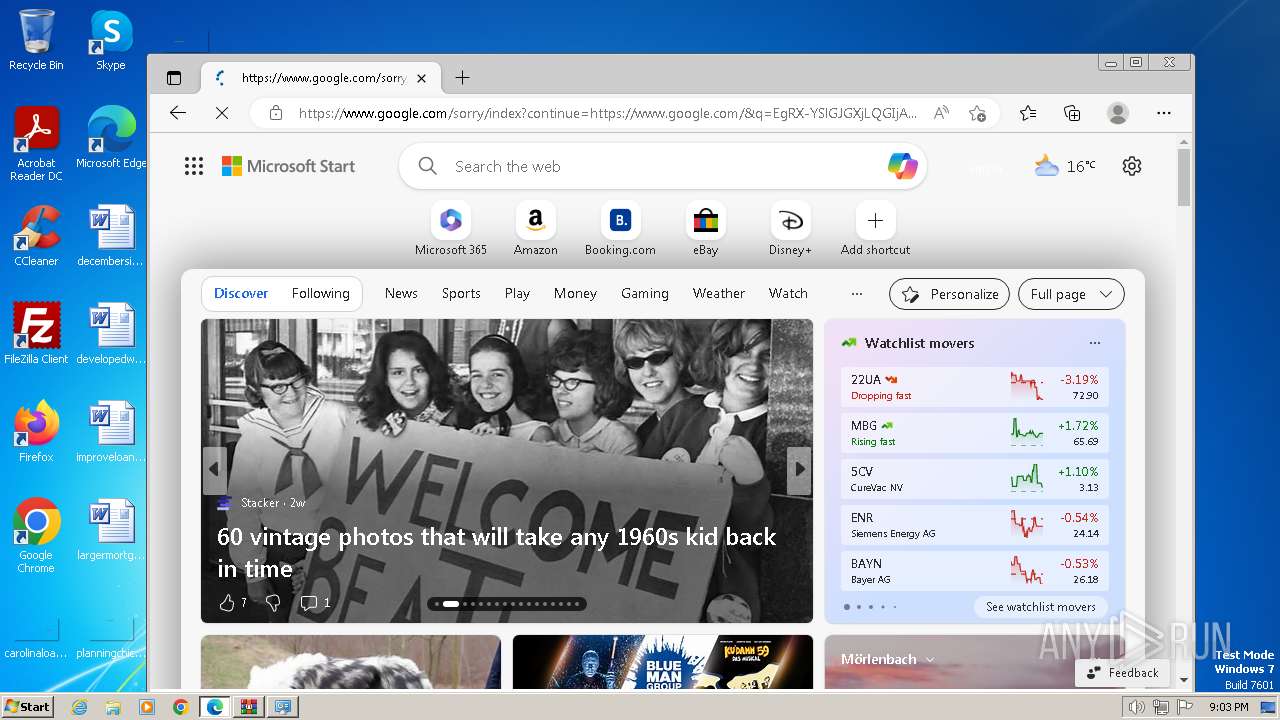The width and height of the screenshot is (1280, 720).
Task: Open the Blue Man Group card thumbnail
Action: (x=663, y=662)
